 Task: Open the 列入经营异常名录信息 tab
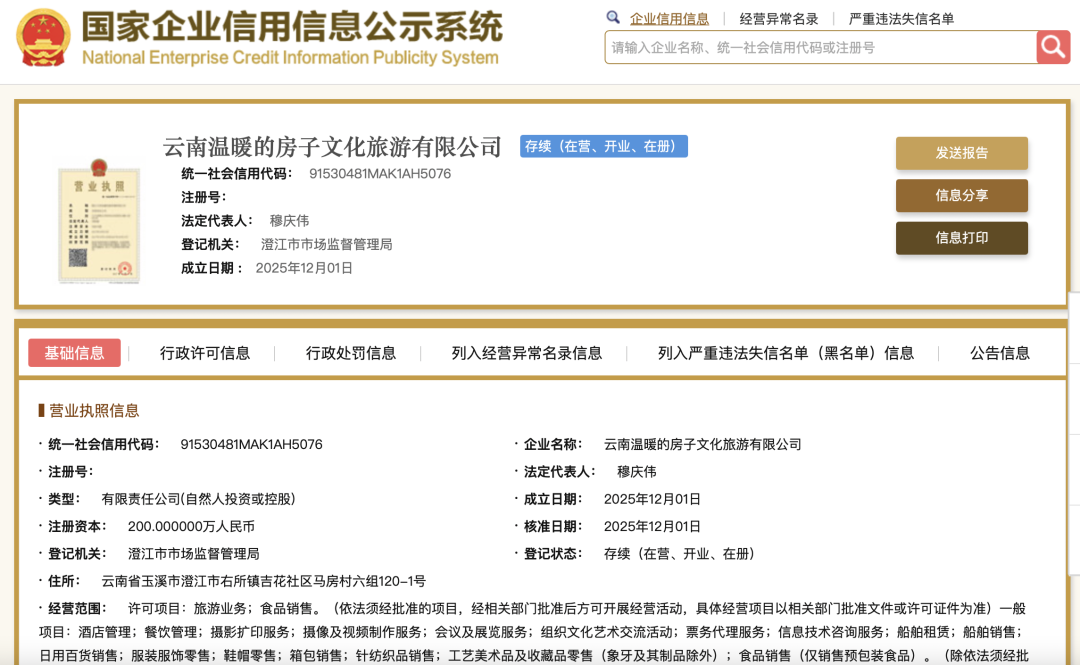pyautogui.click(x=527, y=353)
